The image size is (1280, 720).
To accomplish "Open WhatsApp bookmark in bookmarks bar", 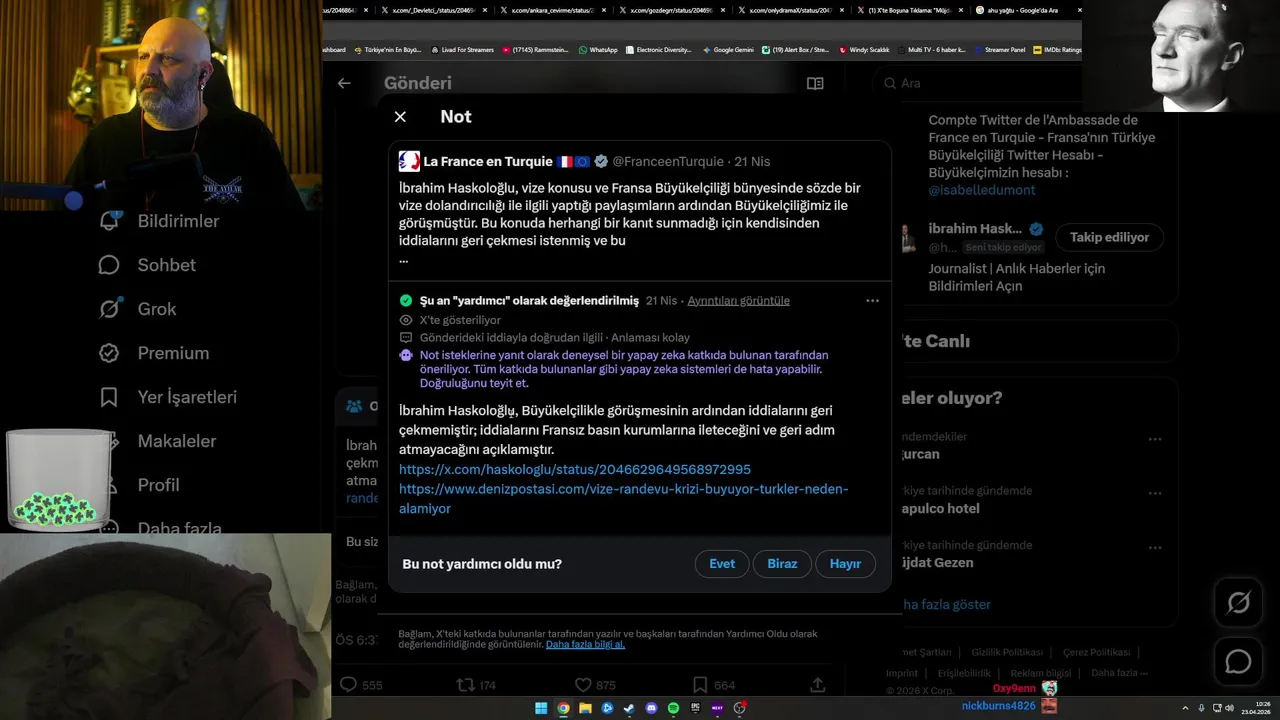I will click(598, 49).
